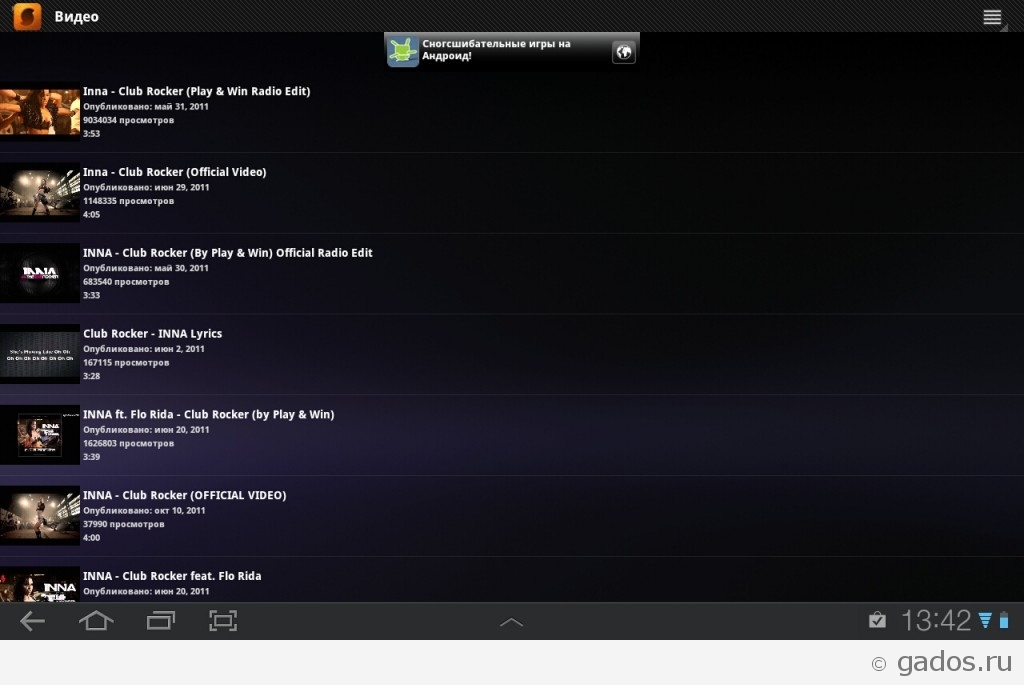Select 'INNA - Club Rocker (By Play & Win) Official Radio Edit'
The image size is (1024, 685).
coord(228,253)
